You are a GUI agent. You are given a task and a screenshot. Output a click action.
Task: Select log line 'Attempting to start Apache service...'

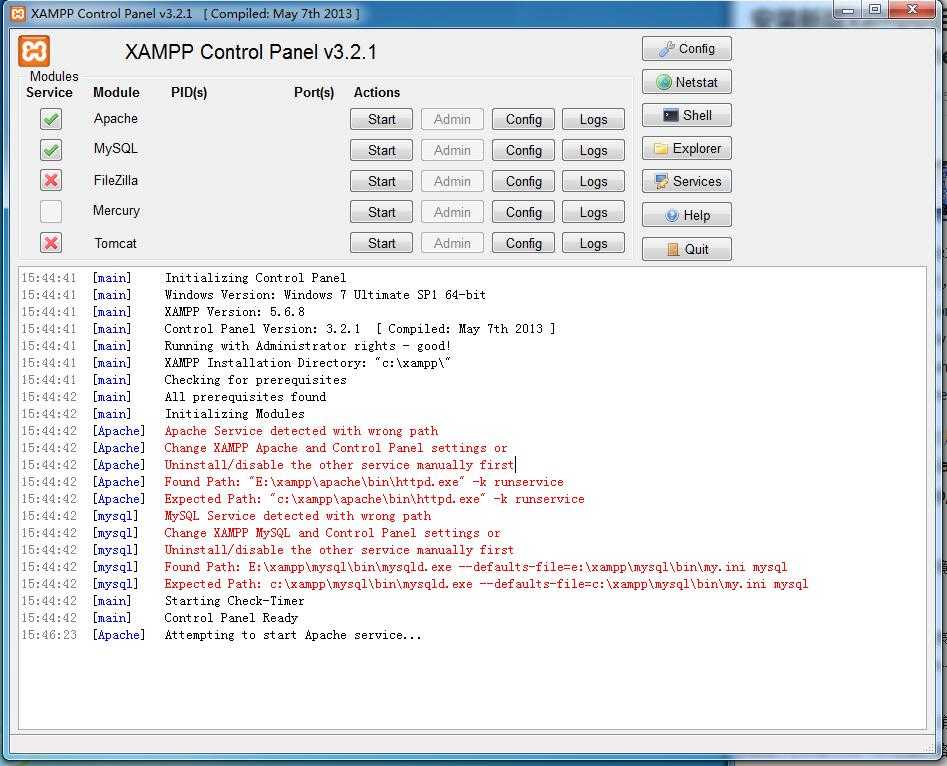293,635
